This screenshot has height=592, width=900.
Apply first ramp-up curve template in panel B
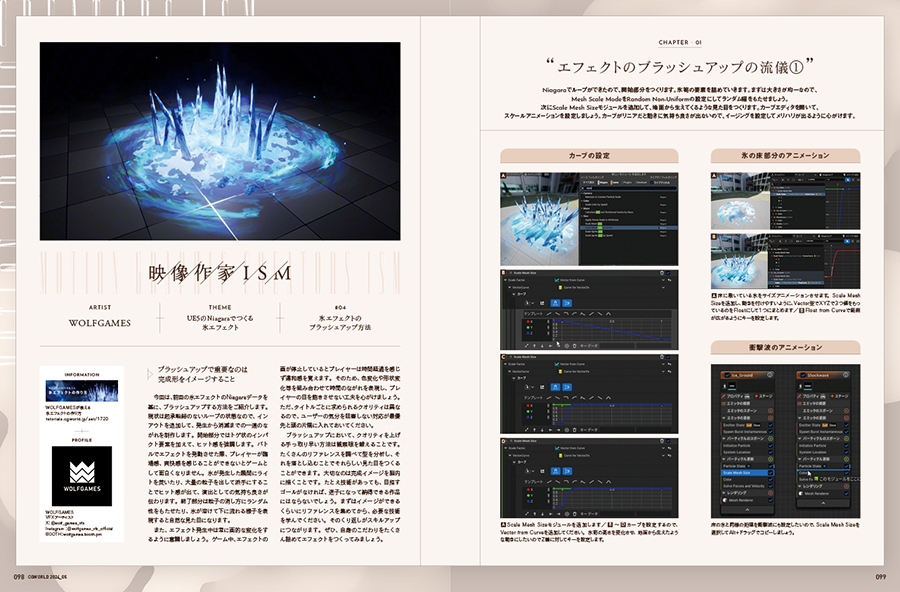549,314
